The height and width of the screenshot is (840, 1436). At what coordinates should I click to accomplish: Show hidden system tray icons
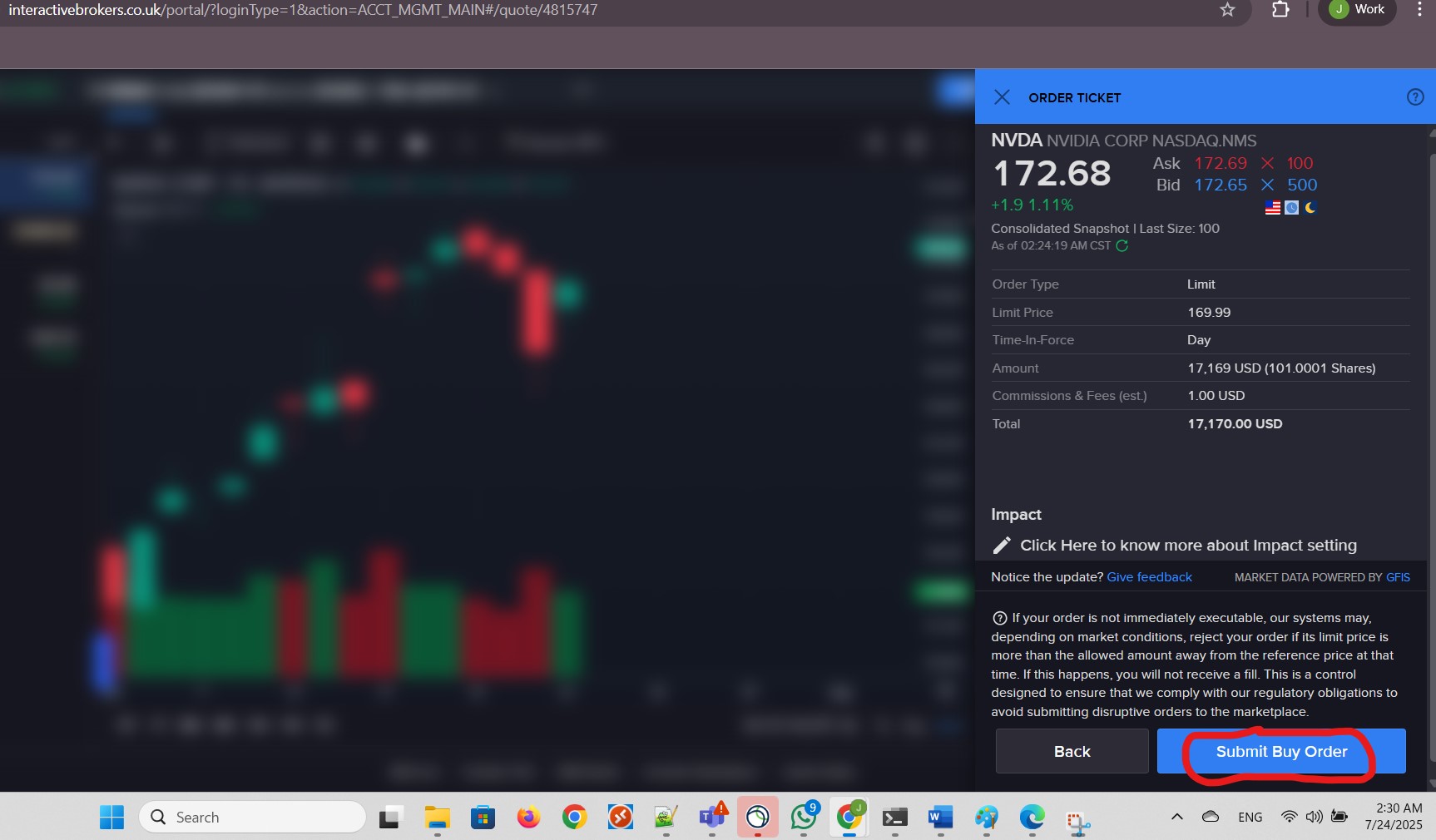coord(1176,817)
